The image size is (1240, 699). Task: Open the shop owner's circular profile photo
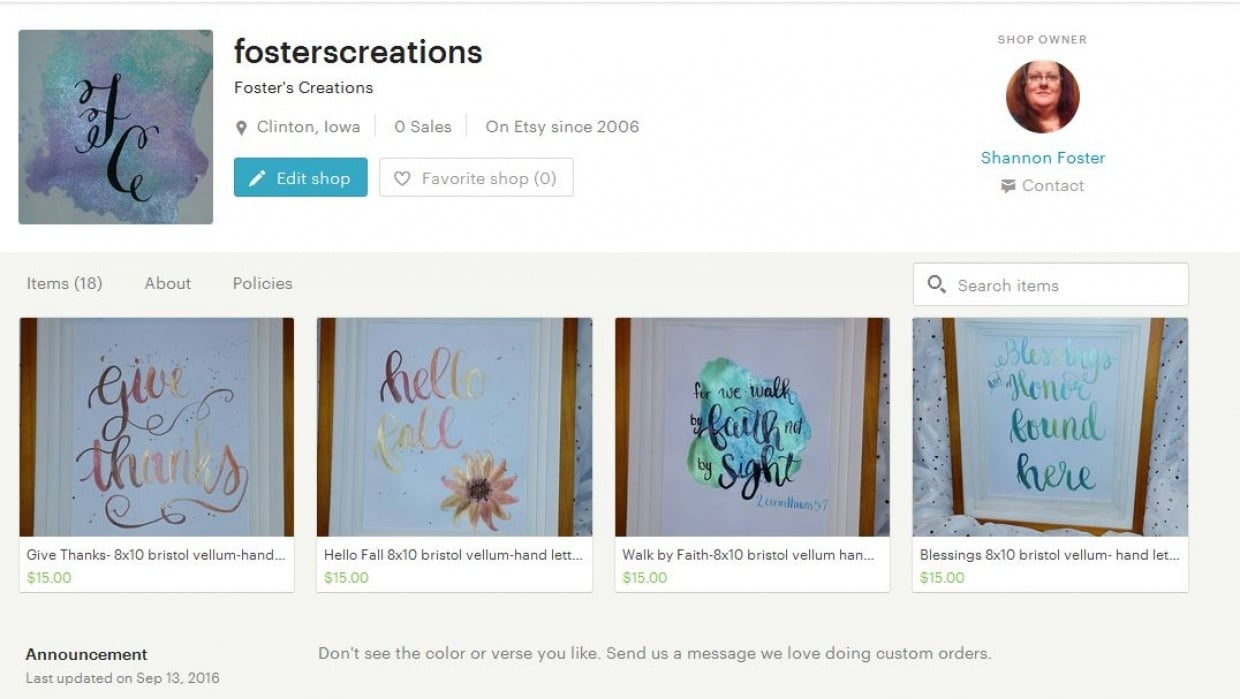[1042, 96]
